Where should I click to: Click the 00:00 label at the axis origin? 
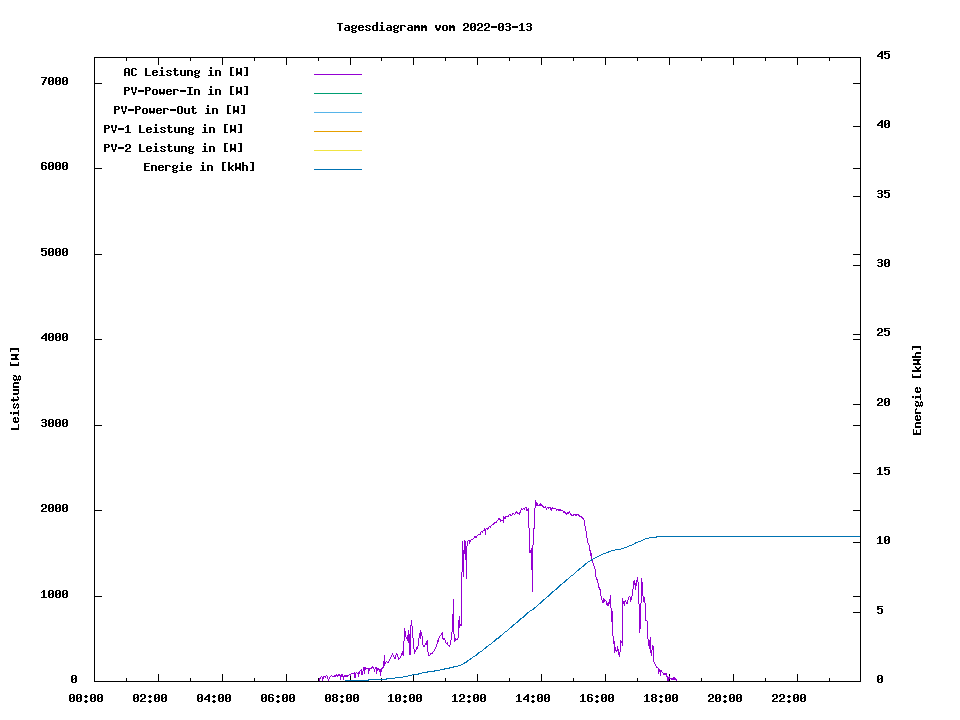86,698
